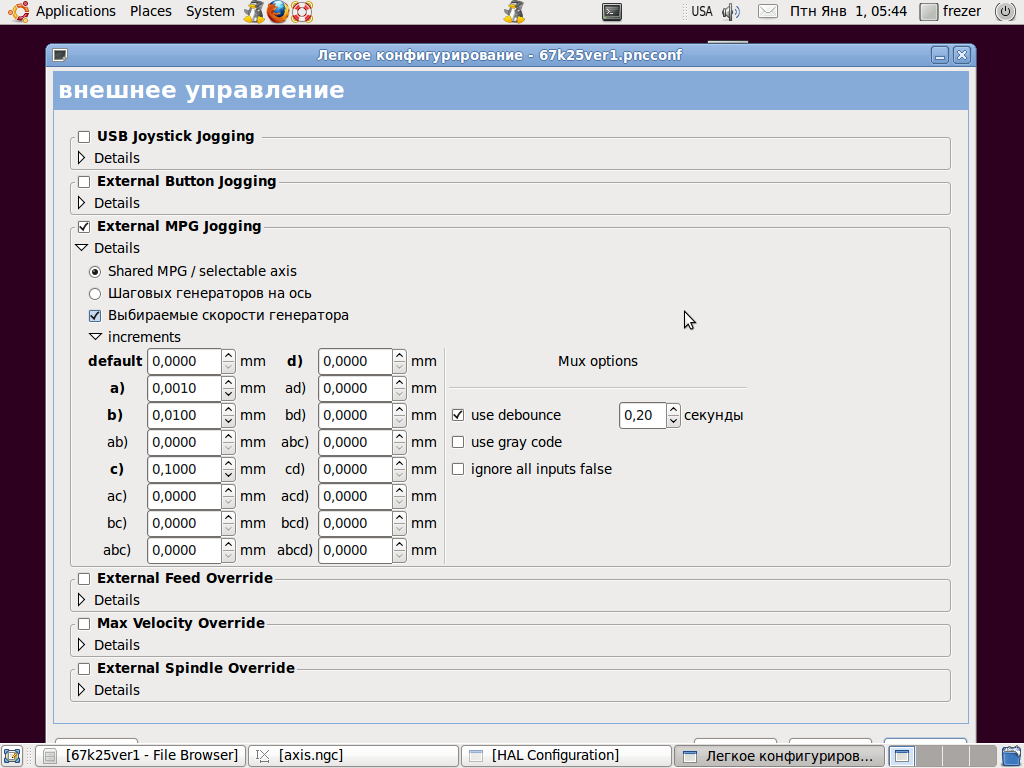This screenshot has width=1024, height=768.
Task: Switch to 67k25ver1 File Browser window
Action: [140, 756]
